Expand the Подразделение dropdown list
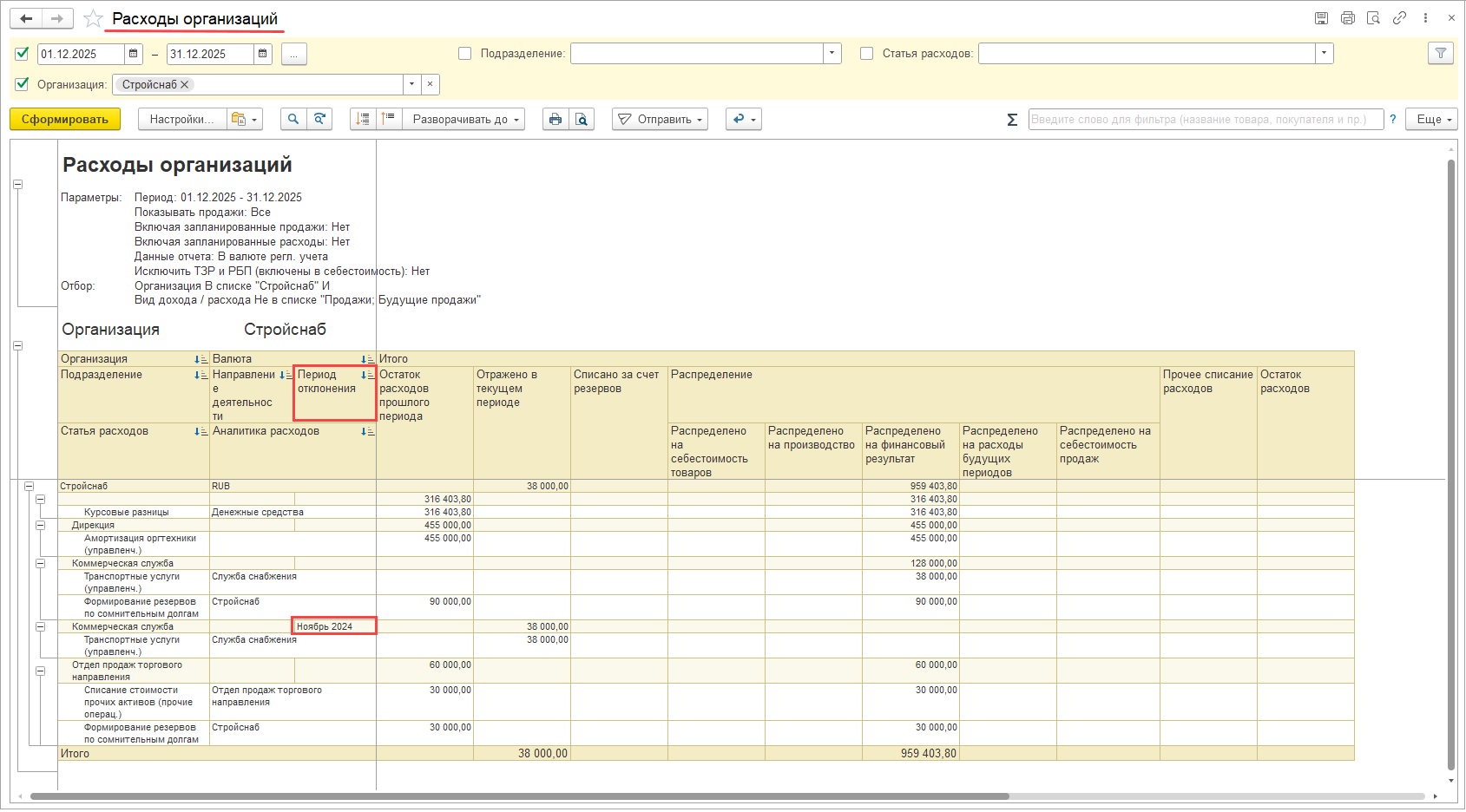 tap(832, 54)
